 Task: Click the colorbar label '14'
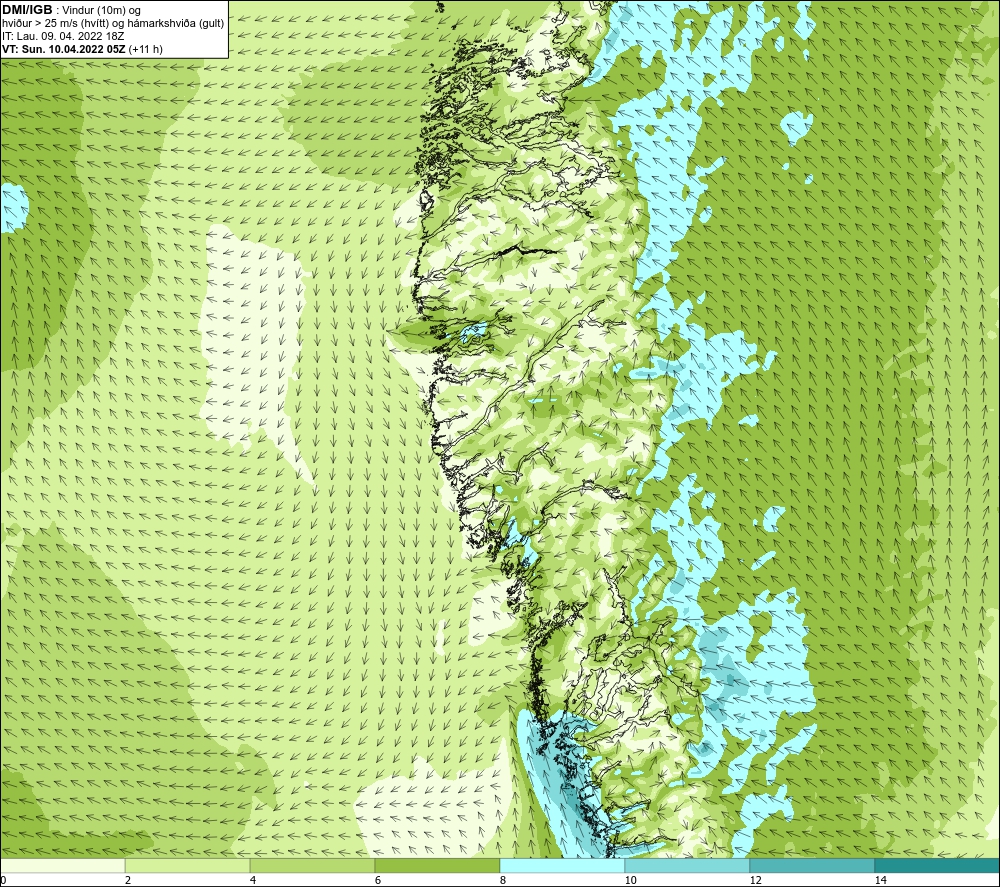pyautogui.click(x=880, y=880)
